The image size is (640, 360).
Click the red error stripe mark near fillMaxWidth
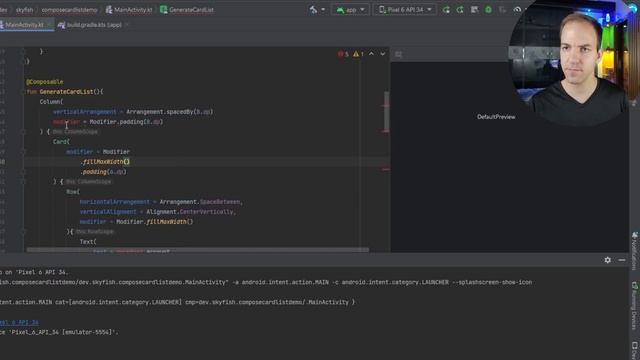coord(387,169)
